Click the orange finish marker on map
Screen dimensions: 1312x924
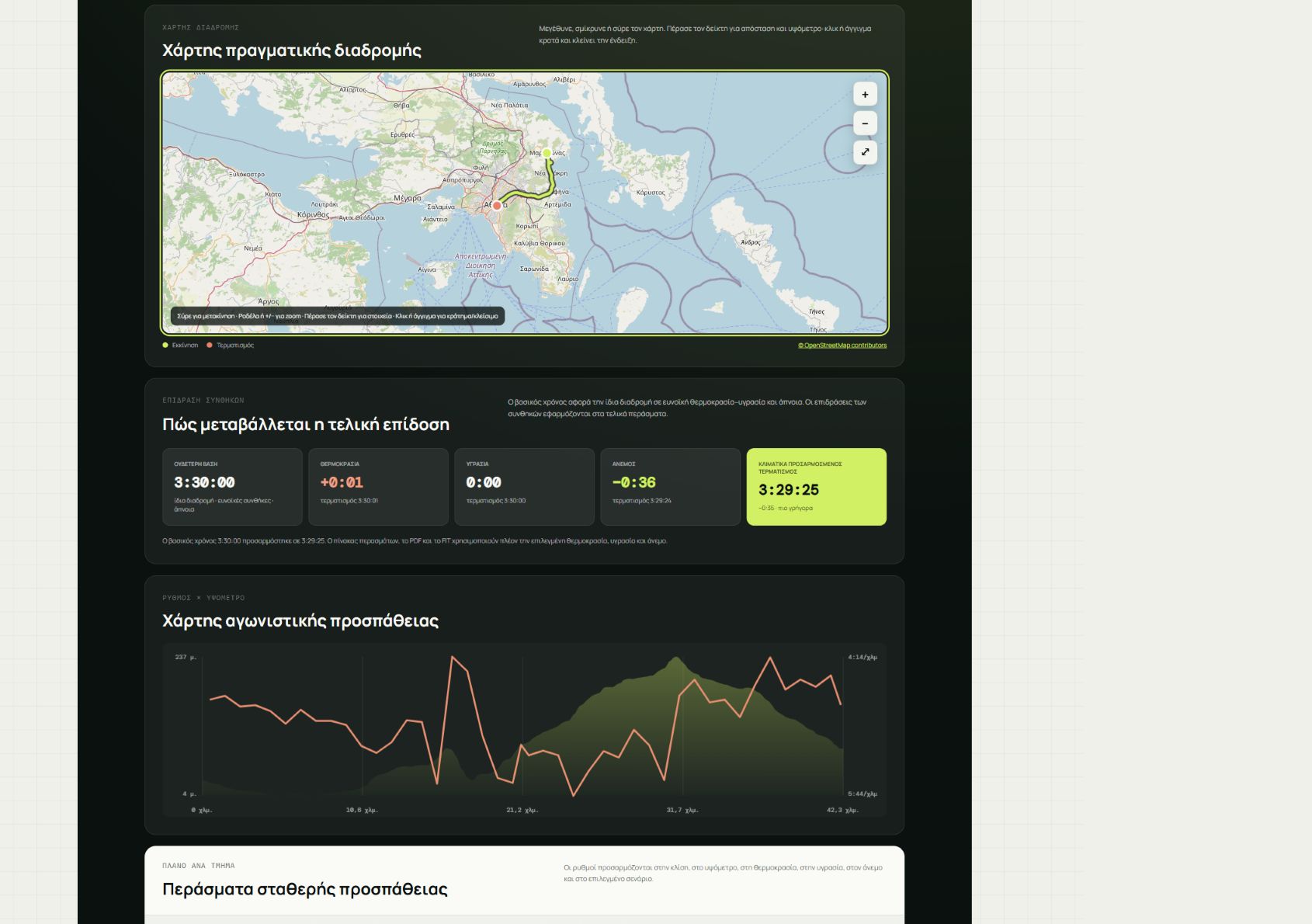497,206
